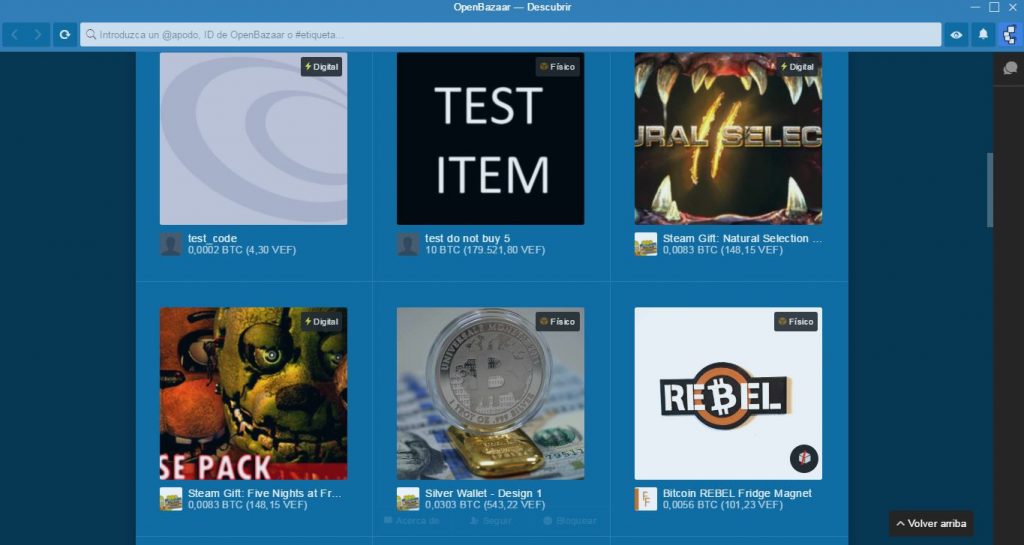Click vendor avatar beside Silver Wallet listing
This screenshot has height=545, width=1024.
tap(408, 499)
